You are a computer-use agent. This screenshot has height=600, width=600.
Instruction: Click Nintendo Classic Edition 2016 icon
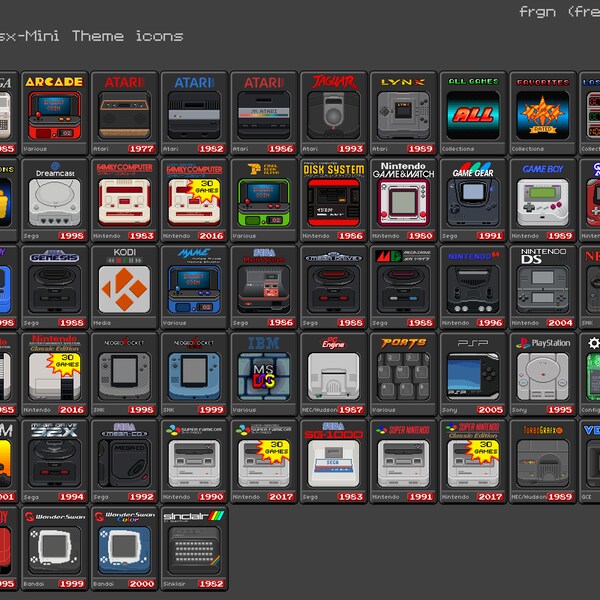point(54,374)
